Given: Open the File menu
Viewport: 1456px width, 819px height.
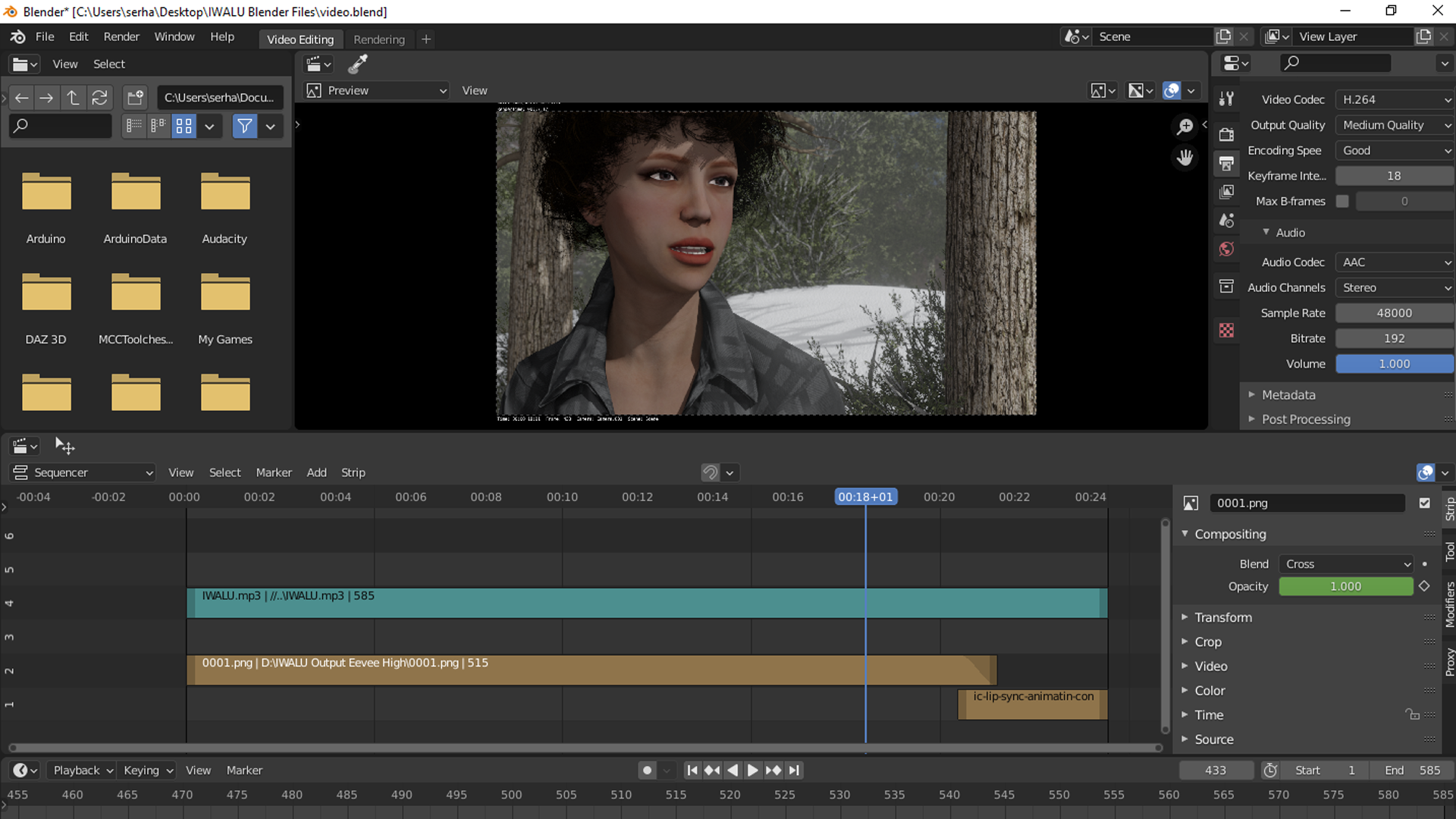Looking at the screenshot, I should tap(45, 36).
